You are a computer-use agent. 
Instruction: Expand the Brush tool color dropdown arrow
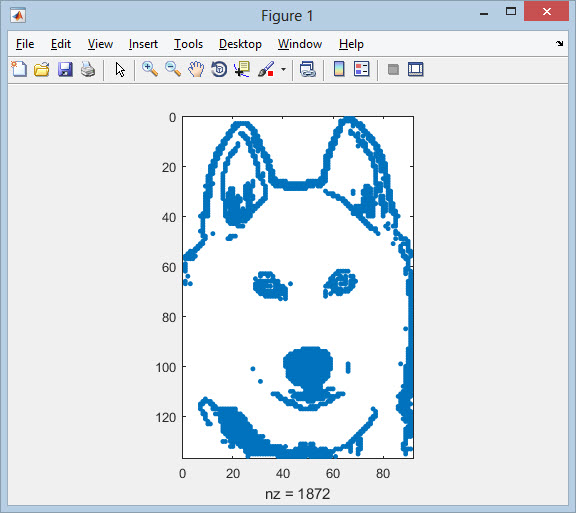click(283, 69)
